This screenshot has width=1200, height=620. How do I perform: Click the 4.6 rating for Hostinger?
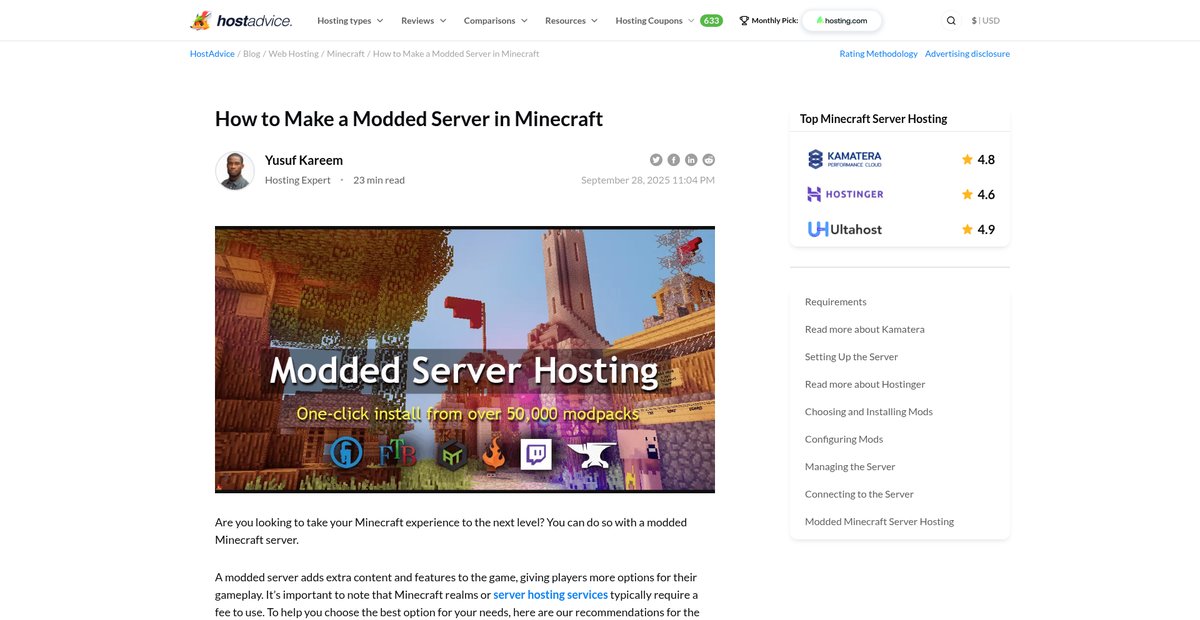pos(986,194)
